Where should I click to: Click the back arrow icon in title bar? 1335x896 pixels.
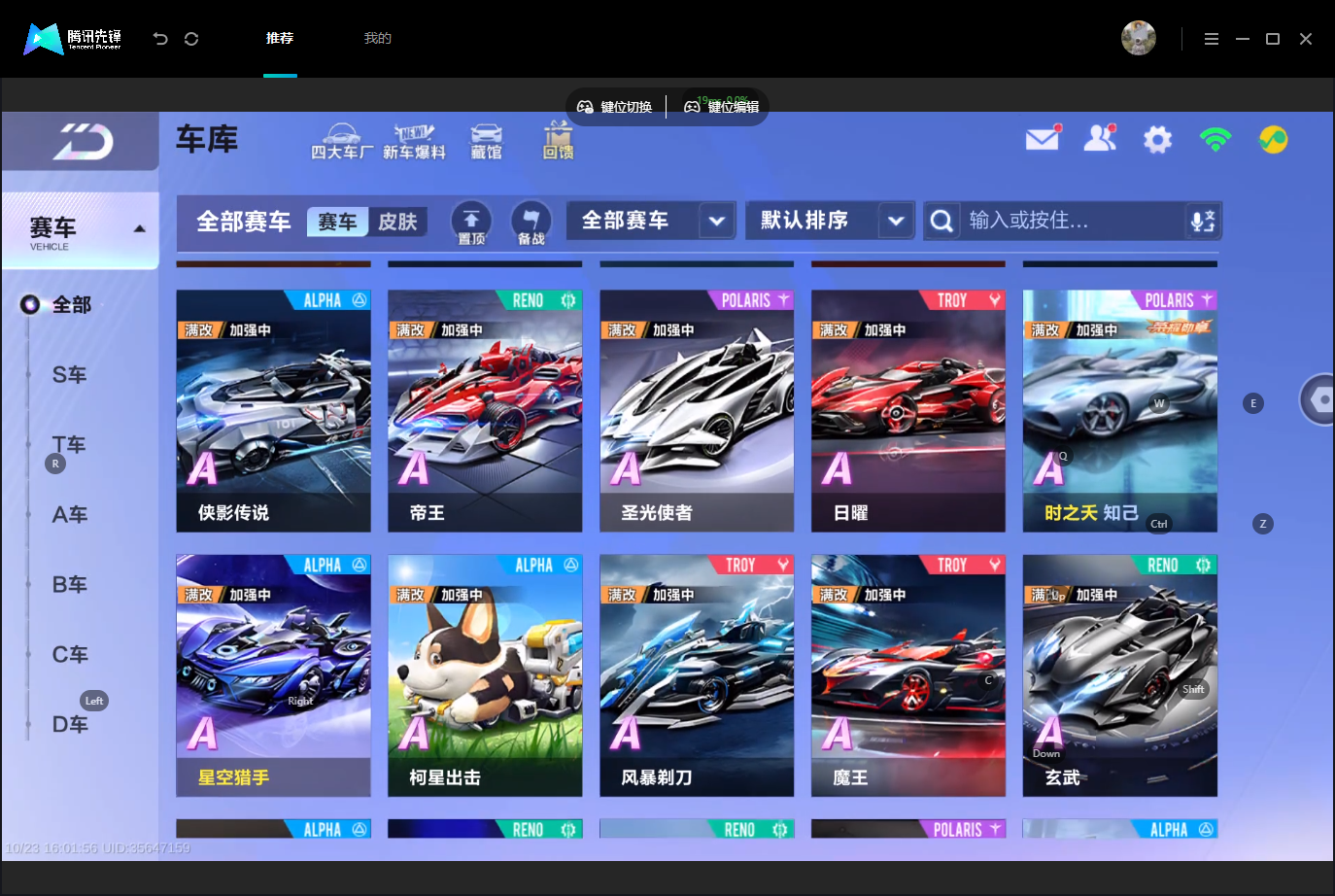(x=160, y=39)
